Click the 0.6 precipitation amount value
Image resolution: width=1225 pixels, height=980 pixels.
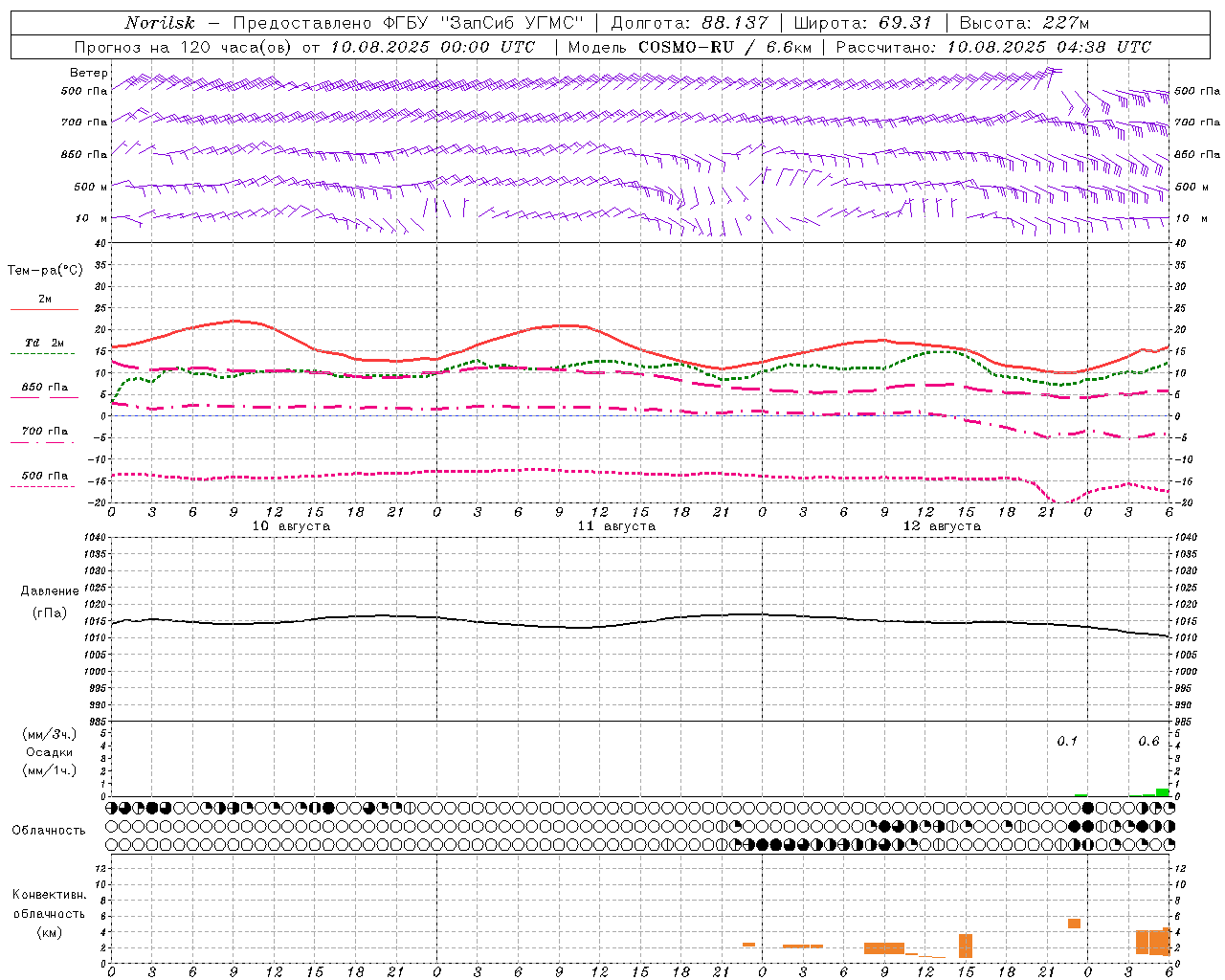click(x=1148, y=741)
